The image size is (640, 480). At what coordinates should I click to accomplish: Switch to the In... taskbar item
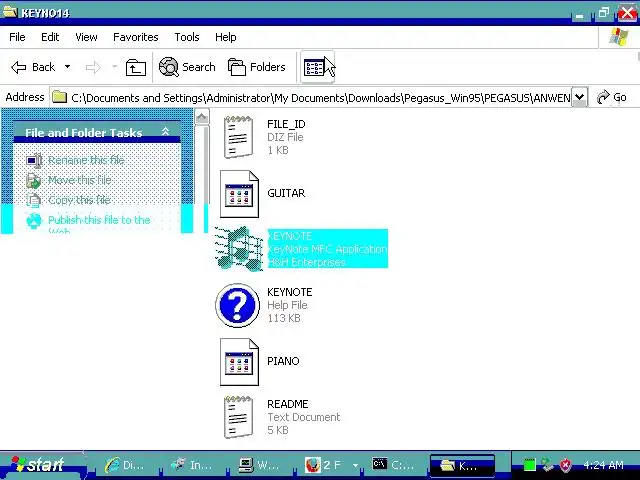tap(192, 465)
